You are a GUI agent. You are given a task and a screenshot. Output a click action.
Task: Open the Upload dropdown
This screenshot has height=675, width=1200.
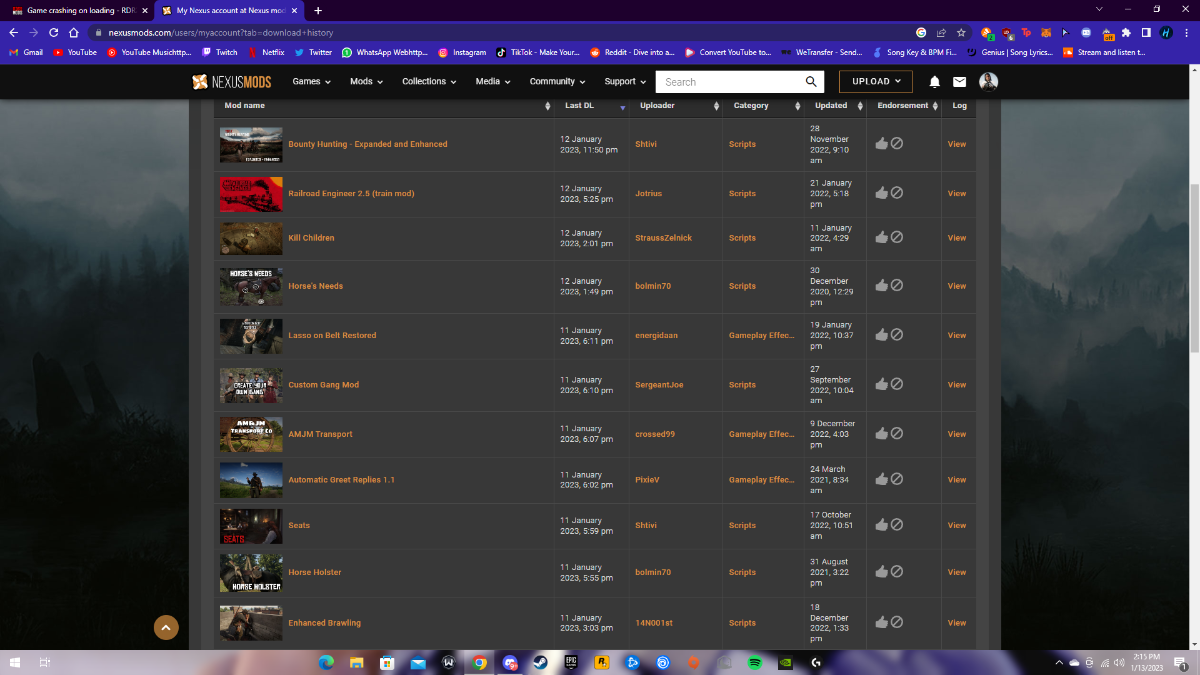[876, 82]
